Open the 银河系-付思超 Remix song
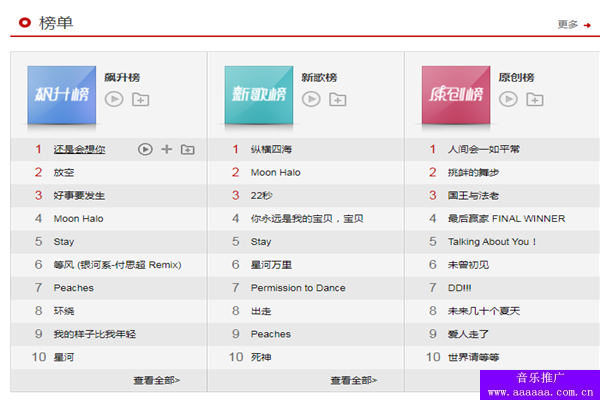Viewport: 600px width, 400px height. click(117, 264)
